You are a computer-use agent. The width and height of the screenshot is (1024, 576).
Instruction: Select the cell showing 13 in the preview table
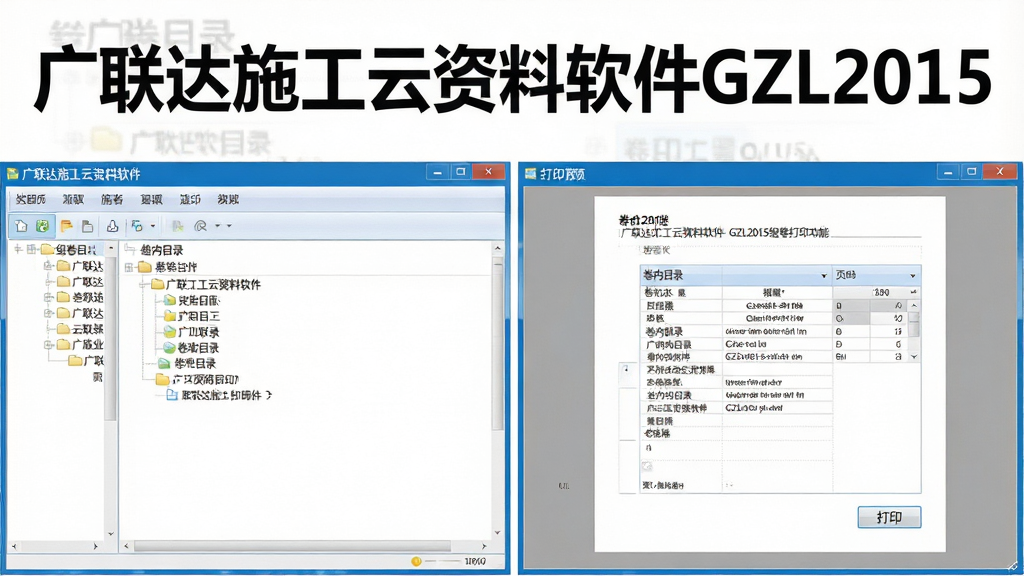click(898, 332)
